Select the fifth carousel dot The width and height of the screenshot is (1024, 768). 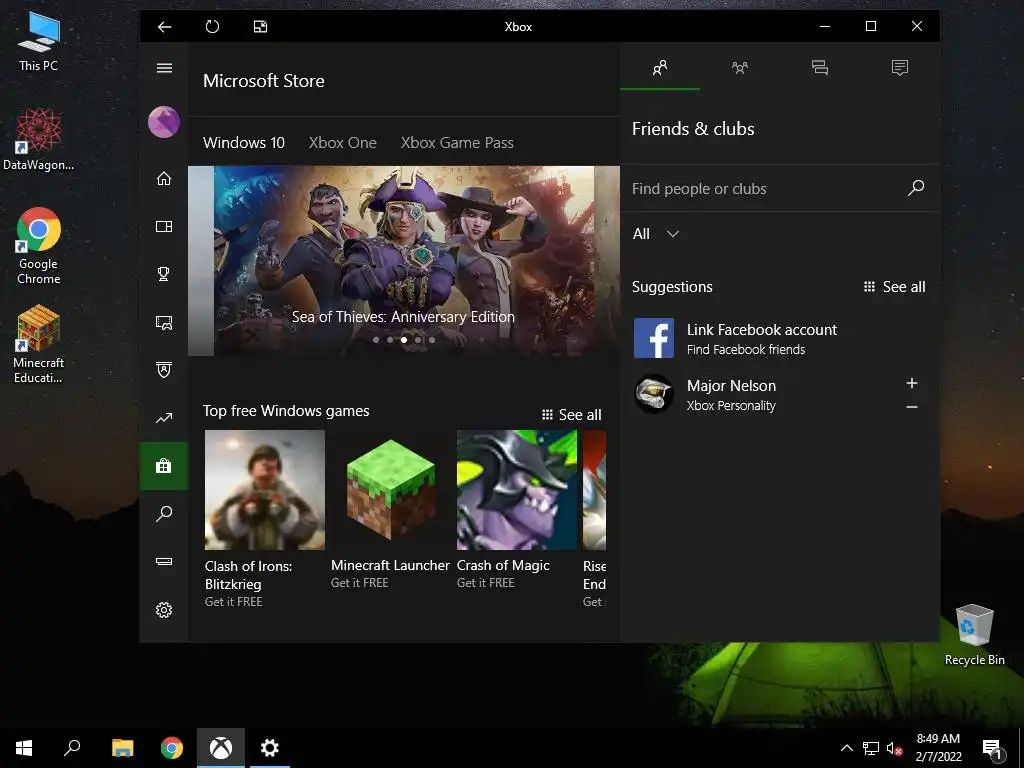click(432, 340)
